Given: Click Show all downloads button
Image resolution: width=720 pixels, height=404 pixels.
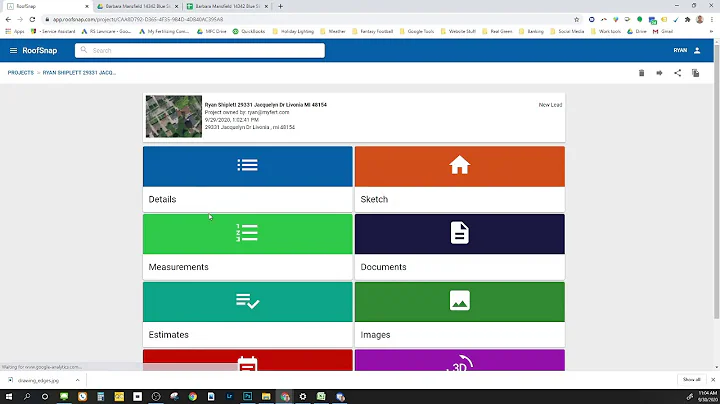Looking at the screenshot, I should pos(691,380).
